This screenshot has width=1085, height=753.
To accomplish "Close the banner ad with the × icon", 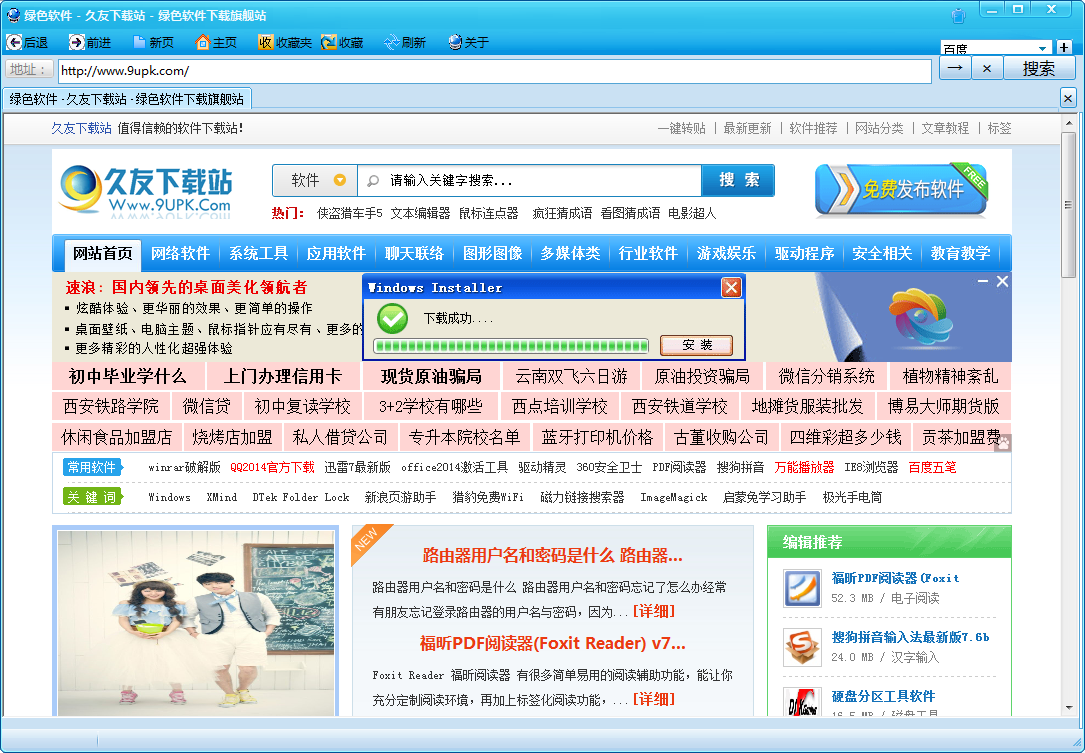I will 1002,281.
